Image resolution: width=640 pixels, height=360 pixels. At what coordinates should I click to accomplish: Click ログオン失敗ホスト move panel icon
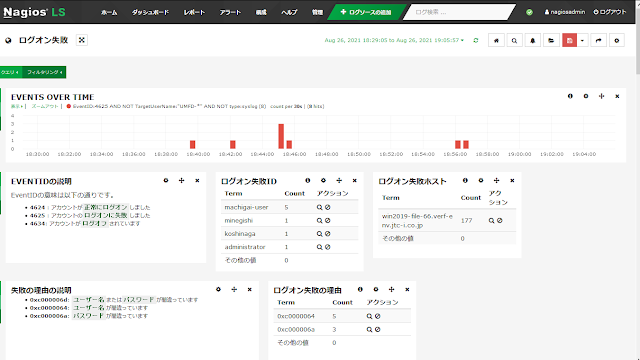(x=496, y=180)
